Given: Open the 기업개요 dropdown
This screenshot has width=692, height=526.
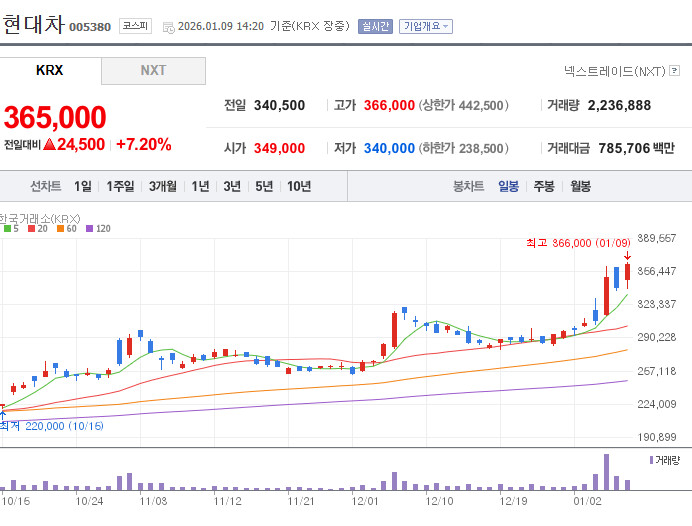Looking at the screenshot, I should tap(425, 27).
